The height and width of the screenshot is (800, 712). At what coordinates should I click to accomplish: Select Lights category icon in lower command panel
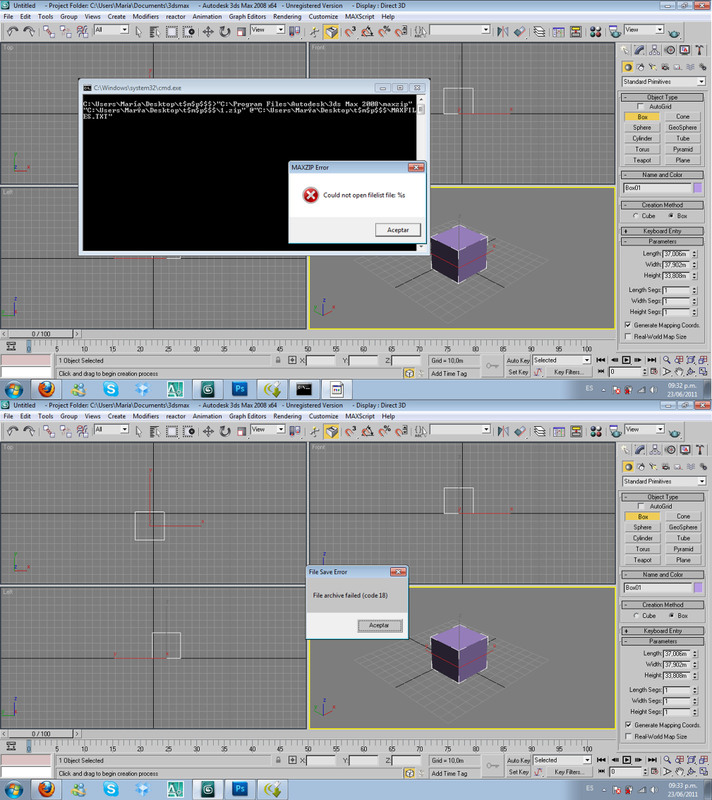point(653,467)
